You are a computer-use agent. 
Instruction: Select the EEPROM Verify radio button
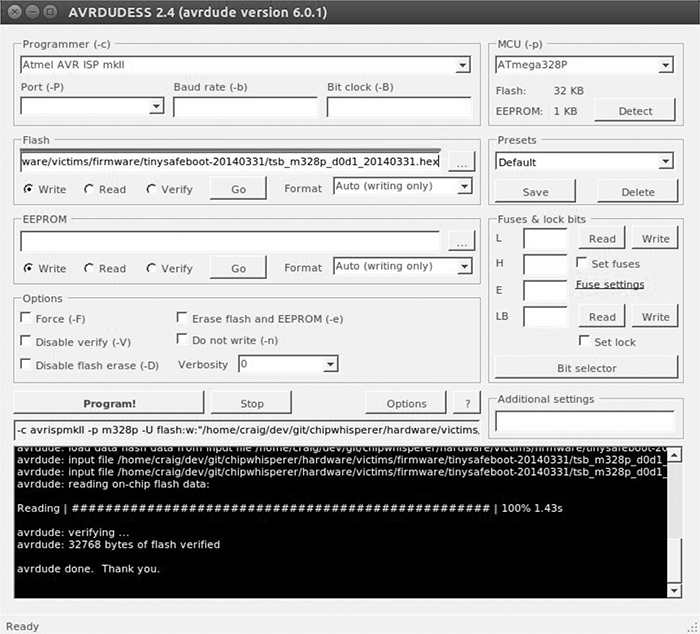coord(152,268)
